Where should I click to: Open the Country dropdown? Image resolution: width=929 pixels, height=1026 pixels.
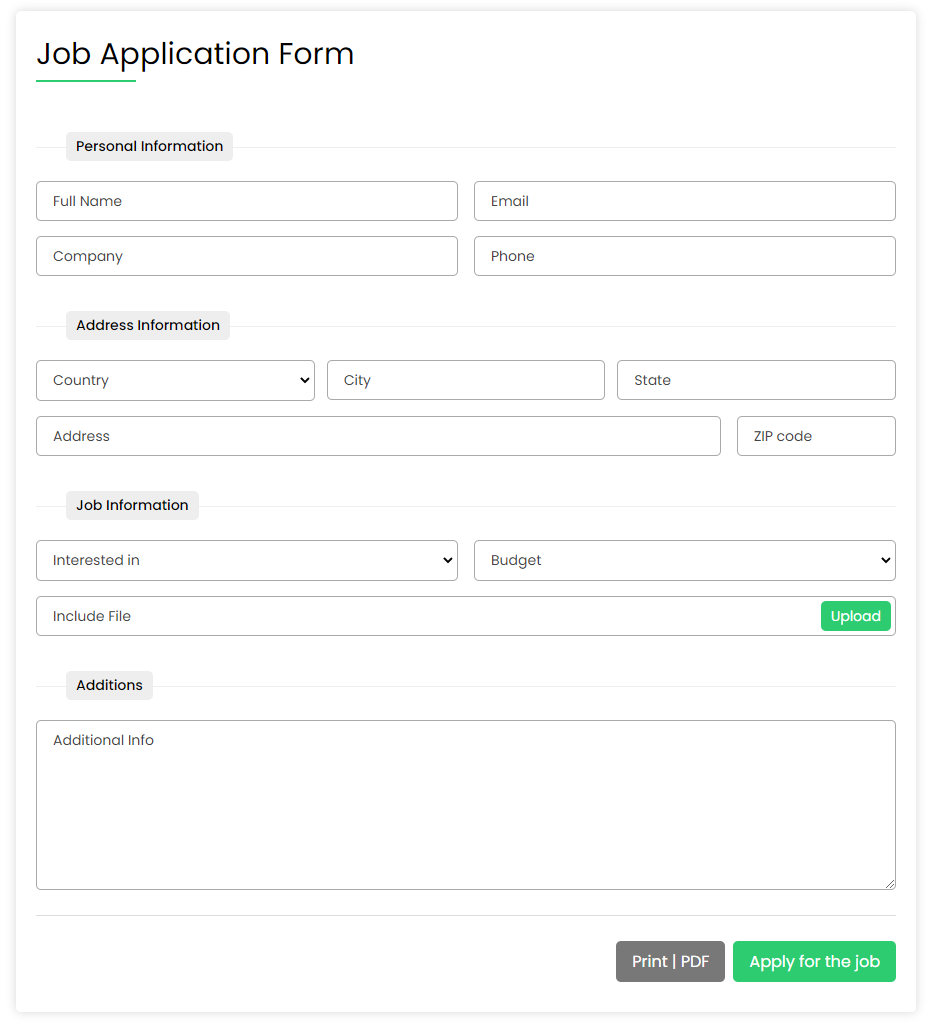[x=175, y=380]
